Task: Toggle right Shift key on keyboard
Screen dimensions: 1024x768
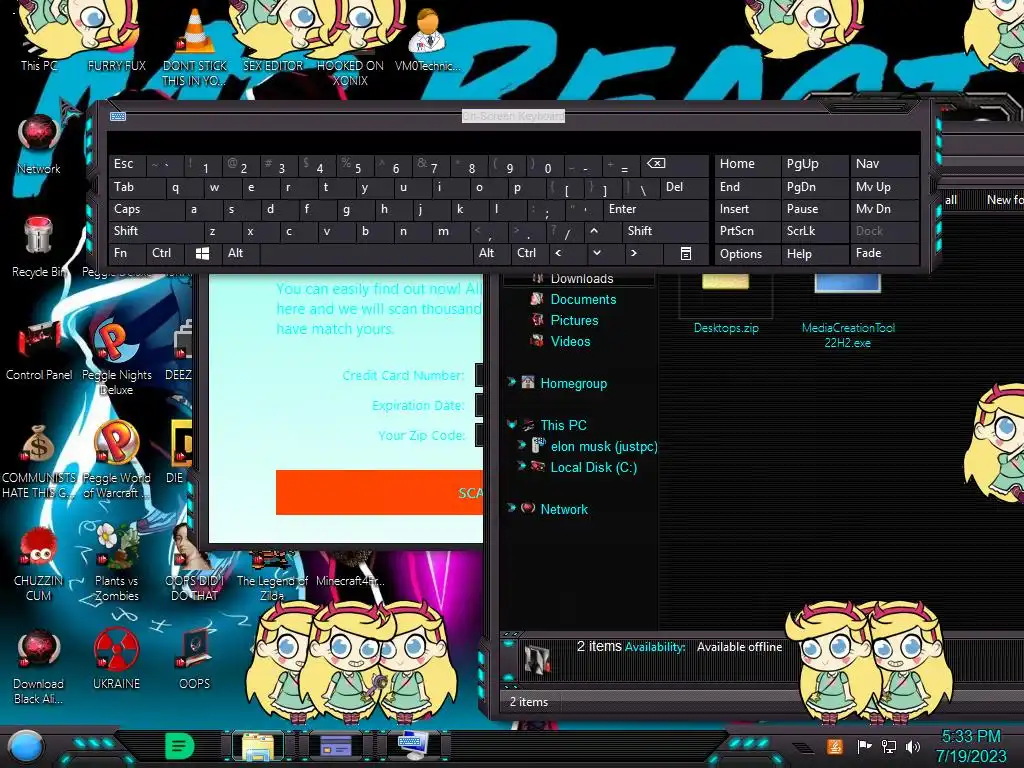Action: [665, 231]
